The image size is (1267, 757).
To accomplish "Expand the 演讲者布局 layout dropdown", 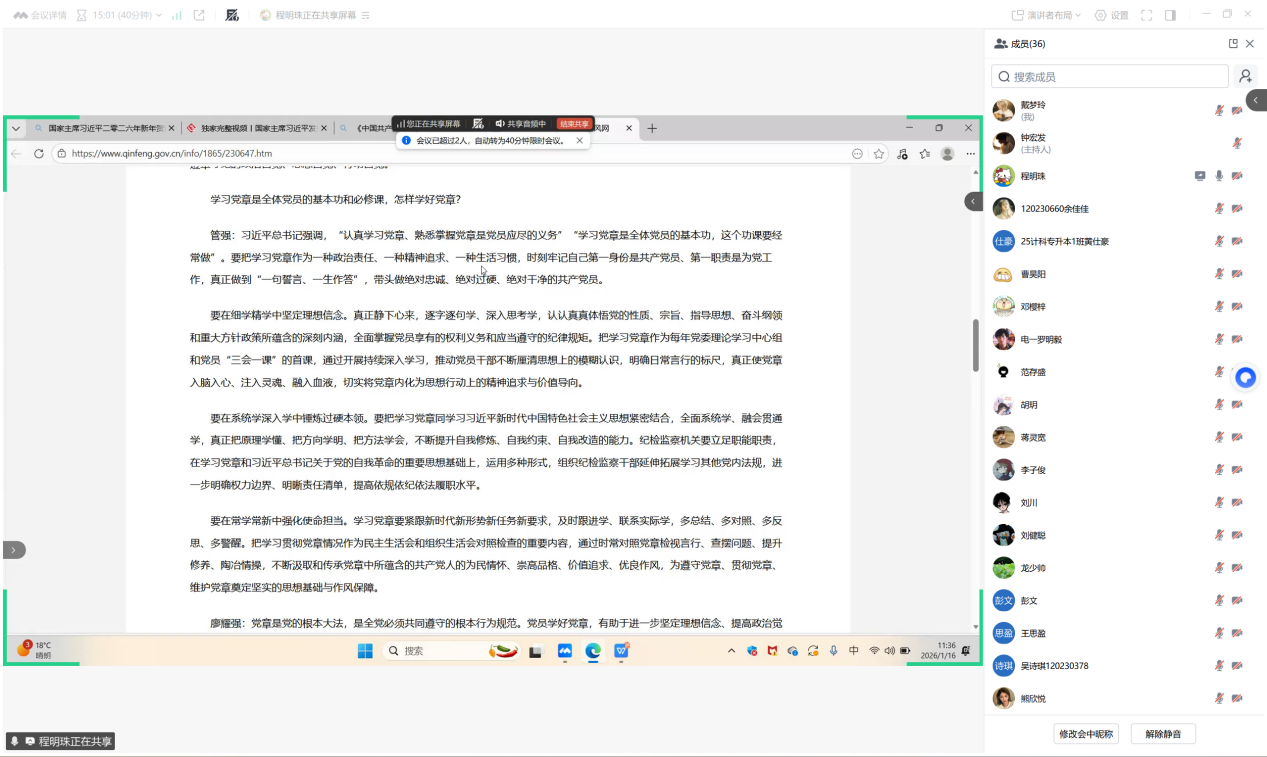I will click(1048, 15).
